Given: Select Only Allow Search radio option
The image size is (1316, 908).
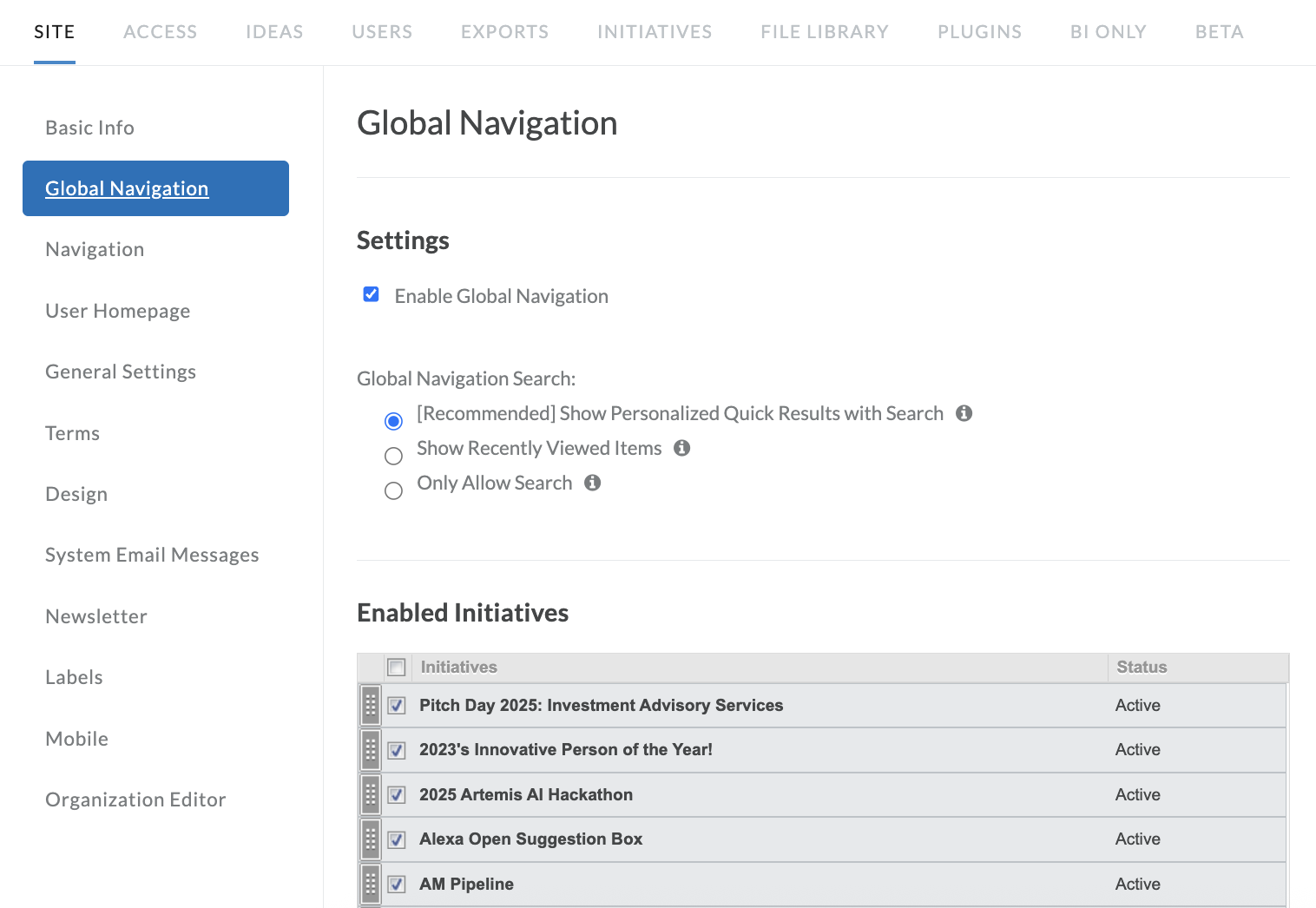Looking at the screenshot, I should click(x=393, y=490).
